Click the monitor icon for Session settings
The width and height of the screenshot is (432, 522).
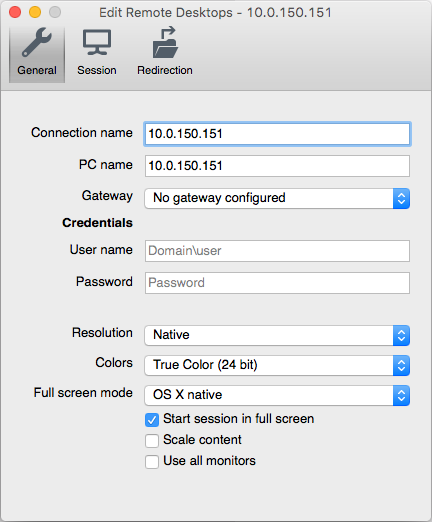tap(97, 42)
